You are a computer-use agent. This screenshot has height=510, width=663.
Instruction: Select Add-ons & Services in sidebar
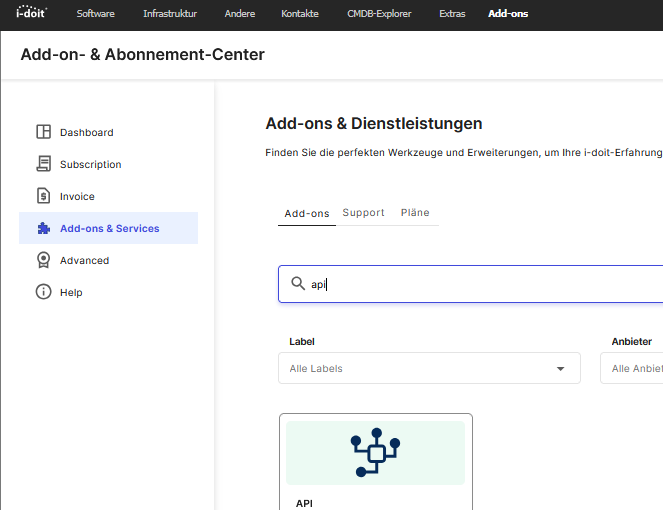coord(108,228)
